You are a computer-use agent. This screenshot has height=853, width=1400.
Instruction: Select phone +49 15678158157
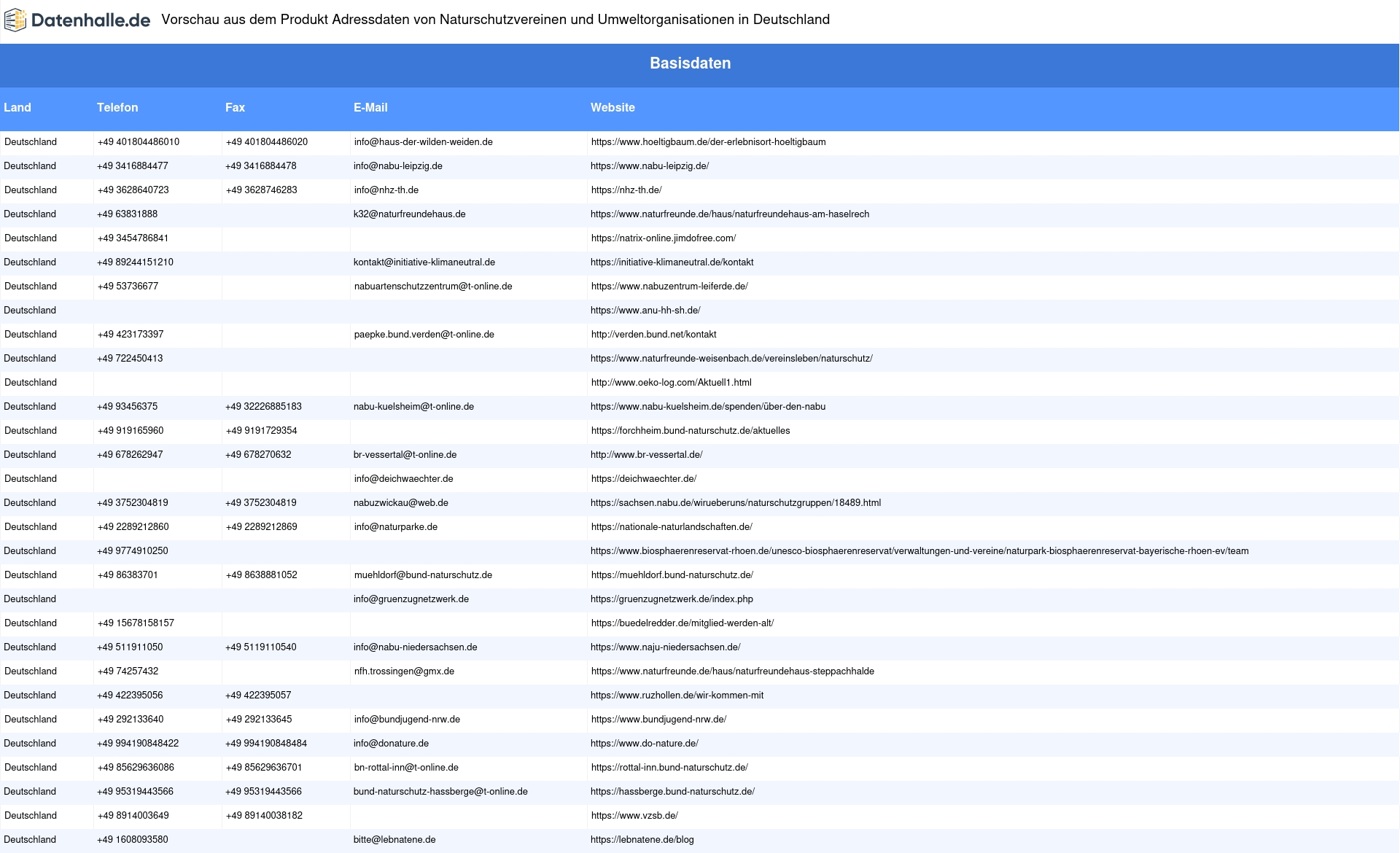tap(136, 623)
